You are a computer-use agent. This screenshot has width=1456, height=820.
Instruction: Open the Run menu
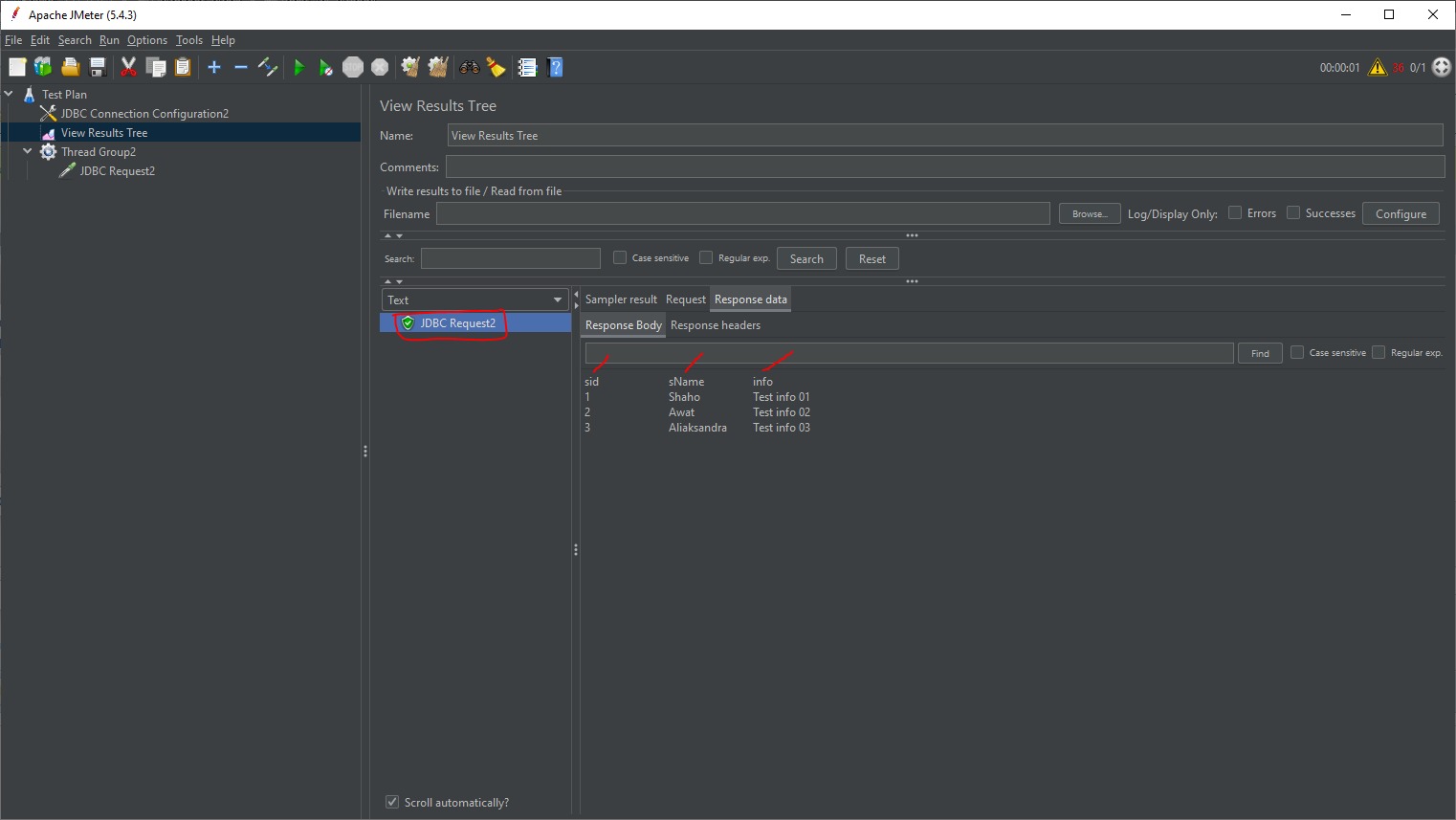pos(109,40)
